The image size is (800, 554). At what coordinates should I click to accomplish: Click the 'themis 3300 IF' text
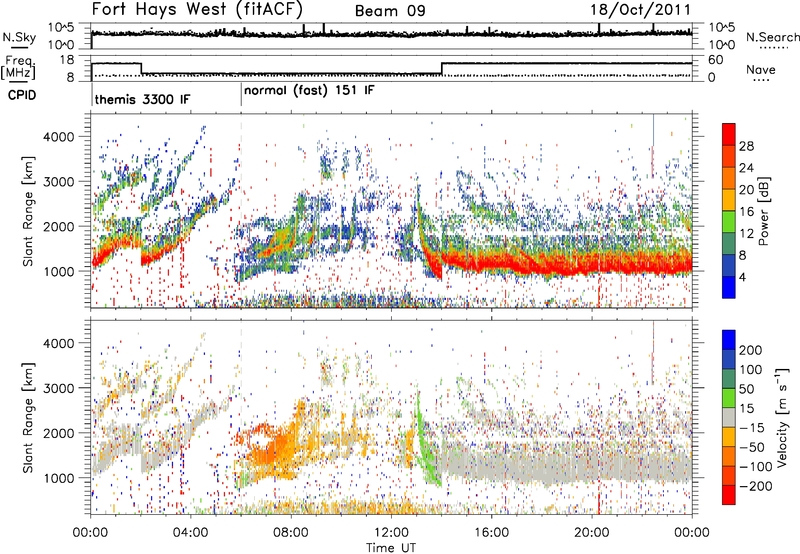(x=142, y=99)
